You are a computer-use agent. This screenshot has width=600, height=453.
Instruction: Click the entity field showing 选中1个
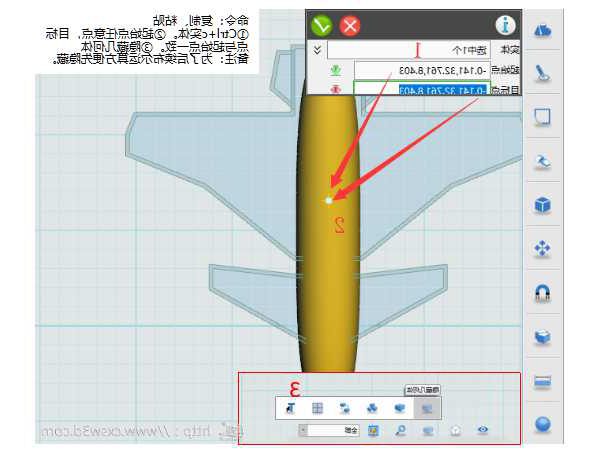click(x=409, y=50)
